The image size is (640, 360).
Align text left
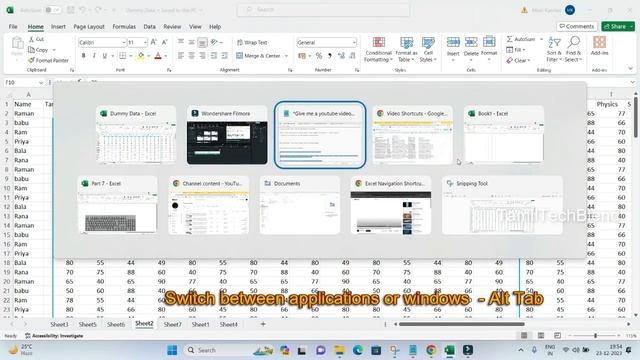pos(181,56)
